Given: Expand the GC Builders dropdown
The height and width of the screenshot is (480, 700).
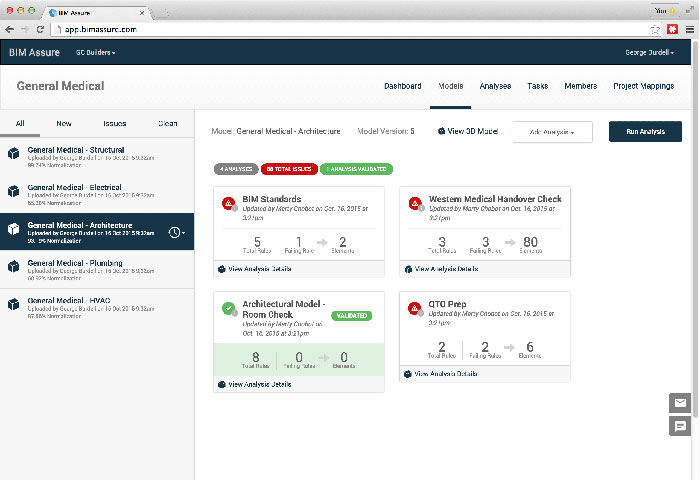Looking at the screenshot, I should click(x=95, y=52).
